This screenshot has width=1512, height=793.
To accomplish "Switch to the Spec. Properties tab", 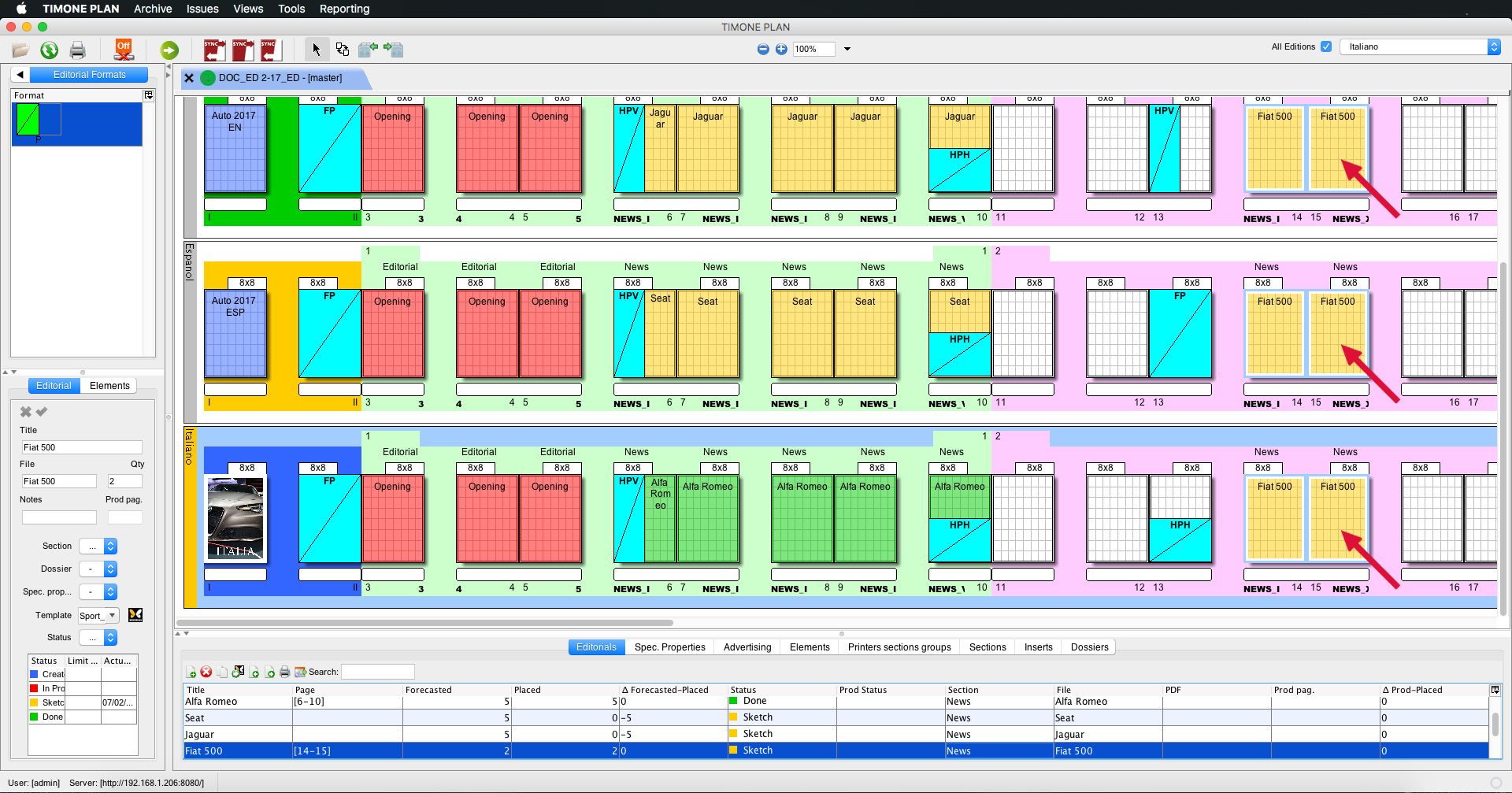I will (670, 647).
